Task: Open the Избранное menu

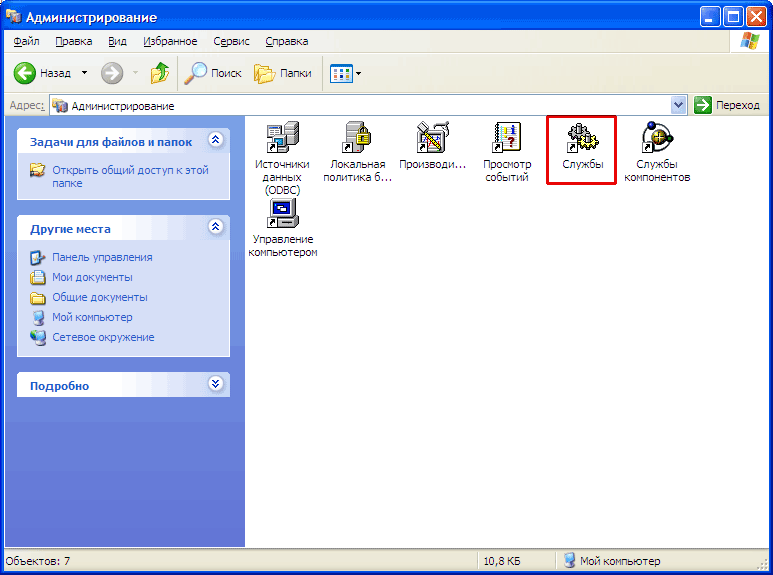Action: click(x=170, y=41)
